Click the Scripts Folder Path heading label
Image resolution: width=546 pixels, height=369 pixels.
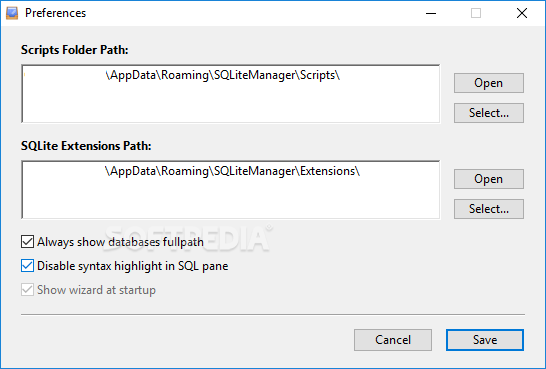click(x=75, y=50)
